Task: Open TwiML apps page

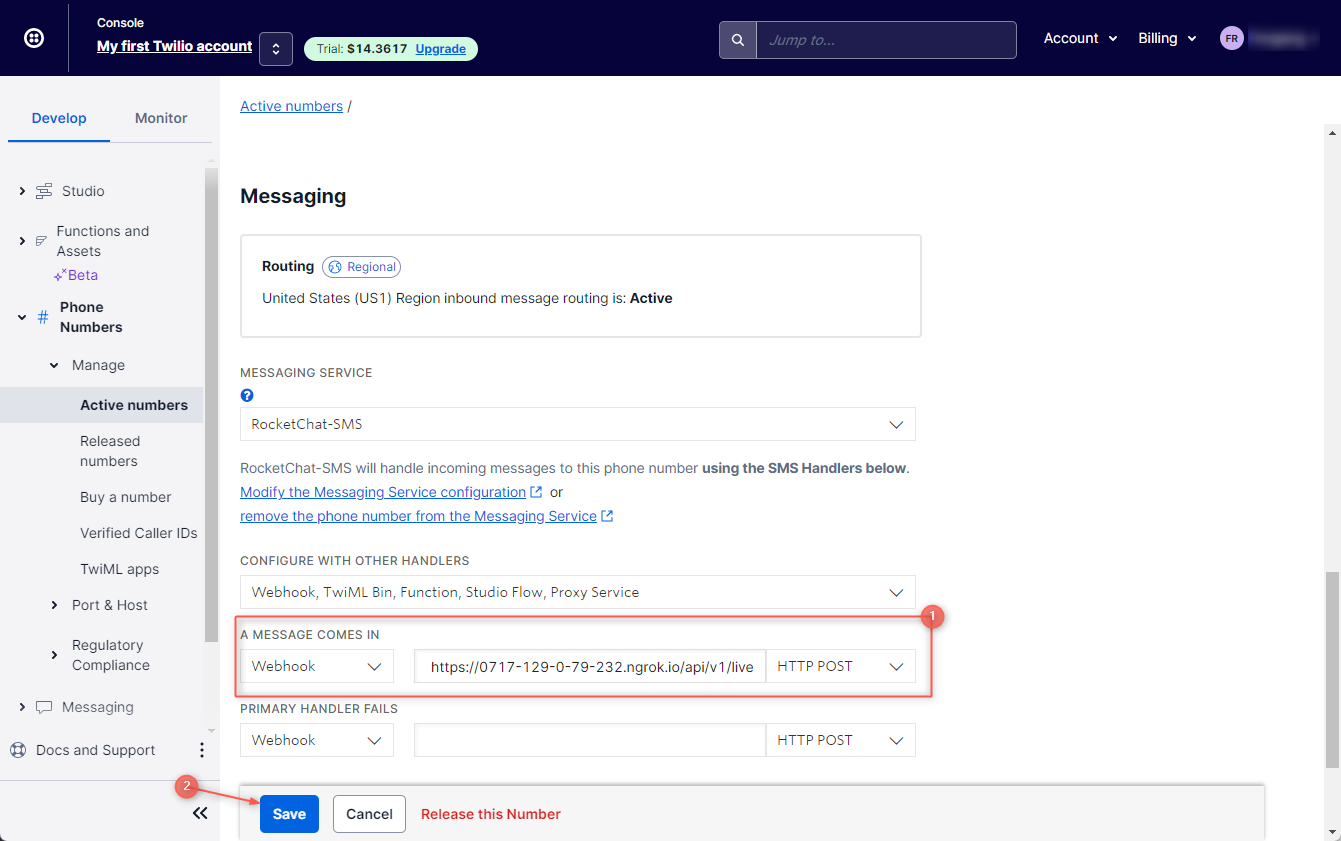Action: point(119,569)
